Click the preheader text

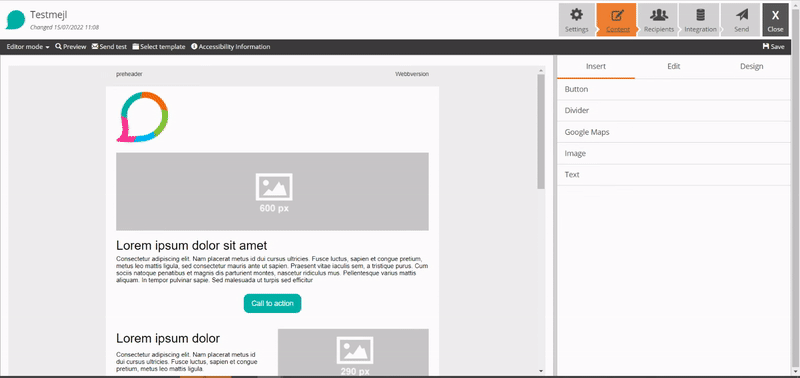point(129,74)
